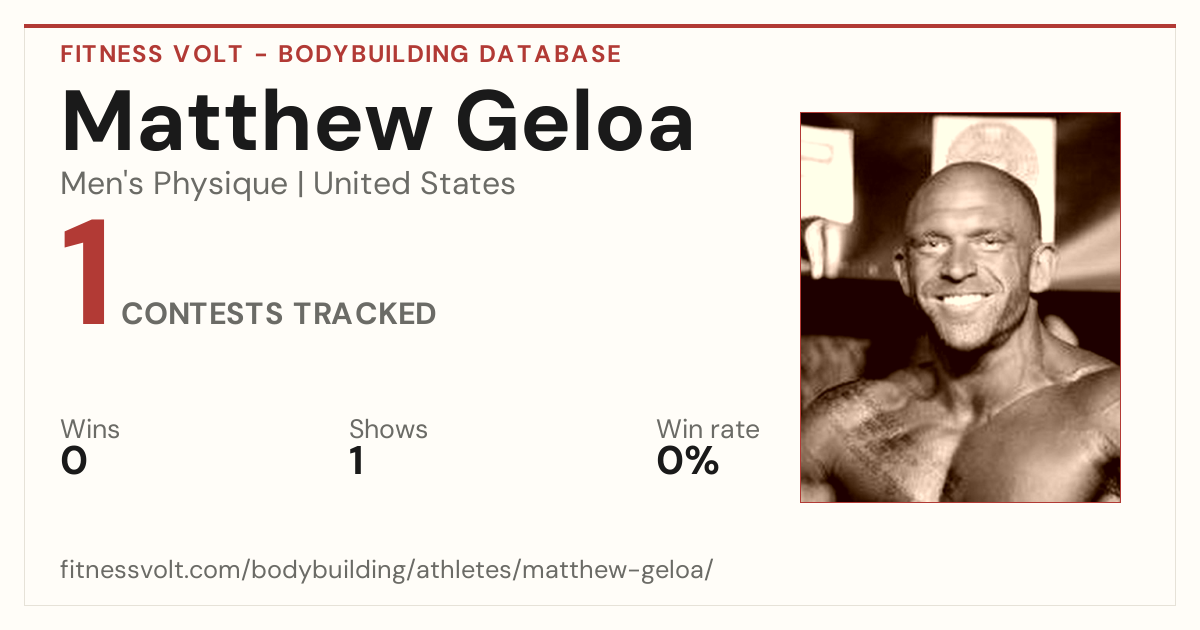The image size is (1200, 630).
Task: Select the Shows value of 1
Action: (356, 461)
